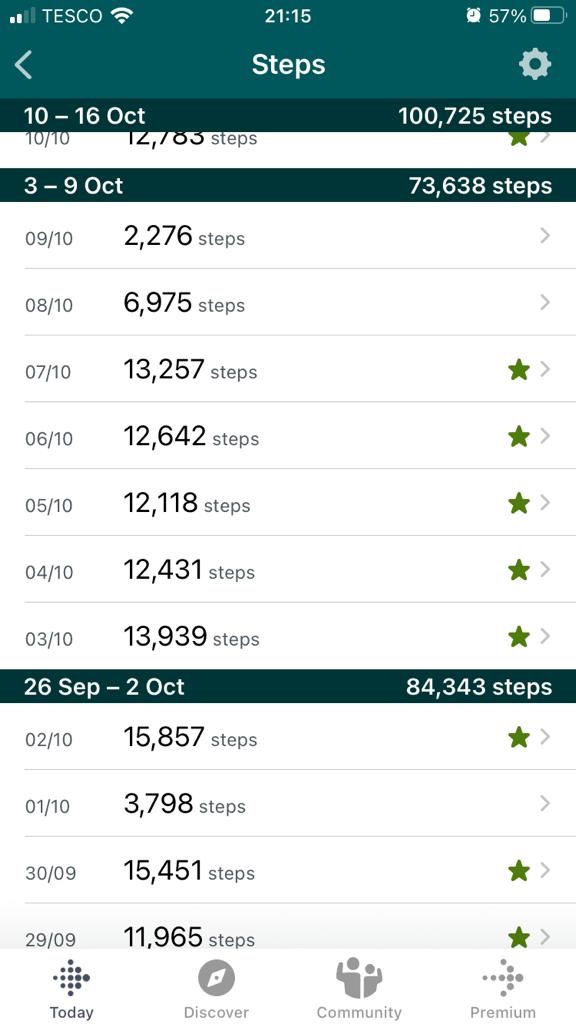Tap the goal star for 03/10
576x1024 pixels.
tap(519, 637)
